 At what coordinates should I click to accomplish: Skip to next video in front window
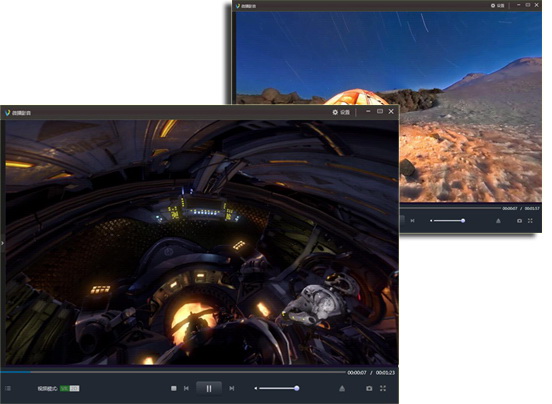click(x=232, y=388)
